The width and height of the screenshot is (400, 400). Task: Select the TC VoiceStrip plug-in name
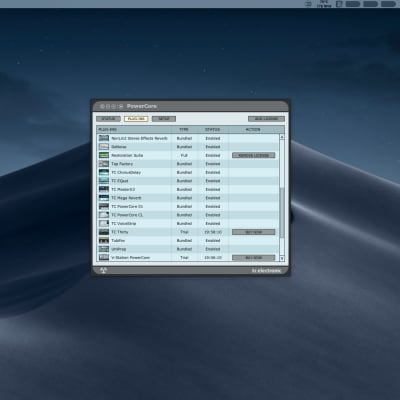(x=124, y=223)
